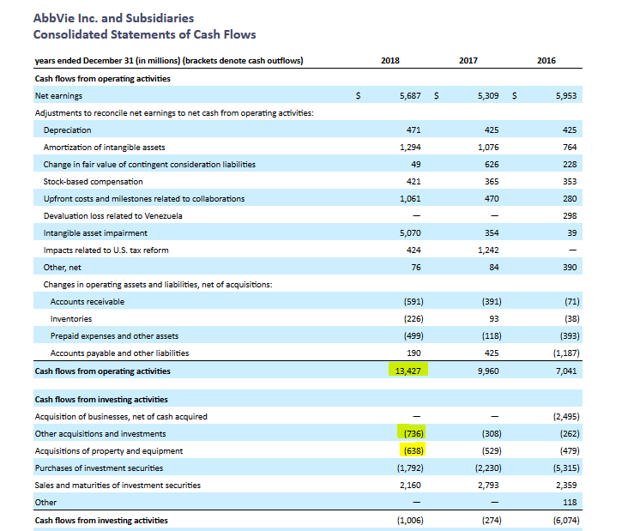The width and height of the screenshot is (640, 531).
Task: Click the 'Depreciation' row label
Action: tap(67, 130)
